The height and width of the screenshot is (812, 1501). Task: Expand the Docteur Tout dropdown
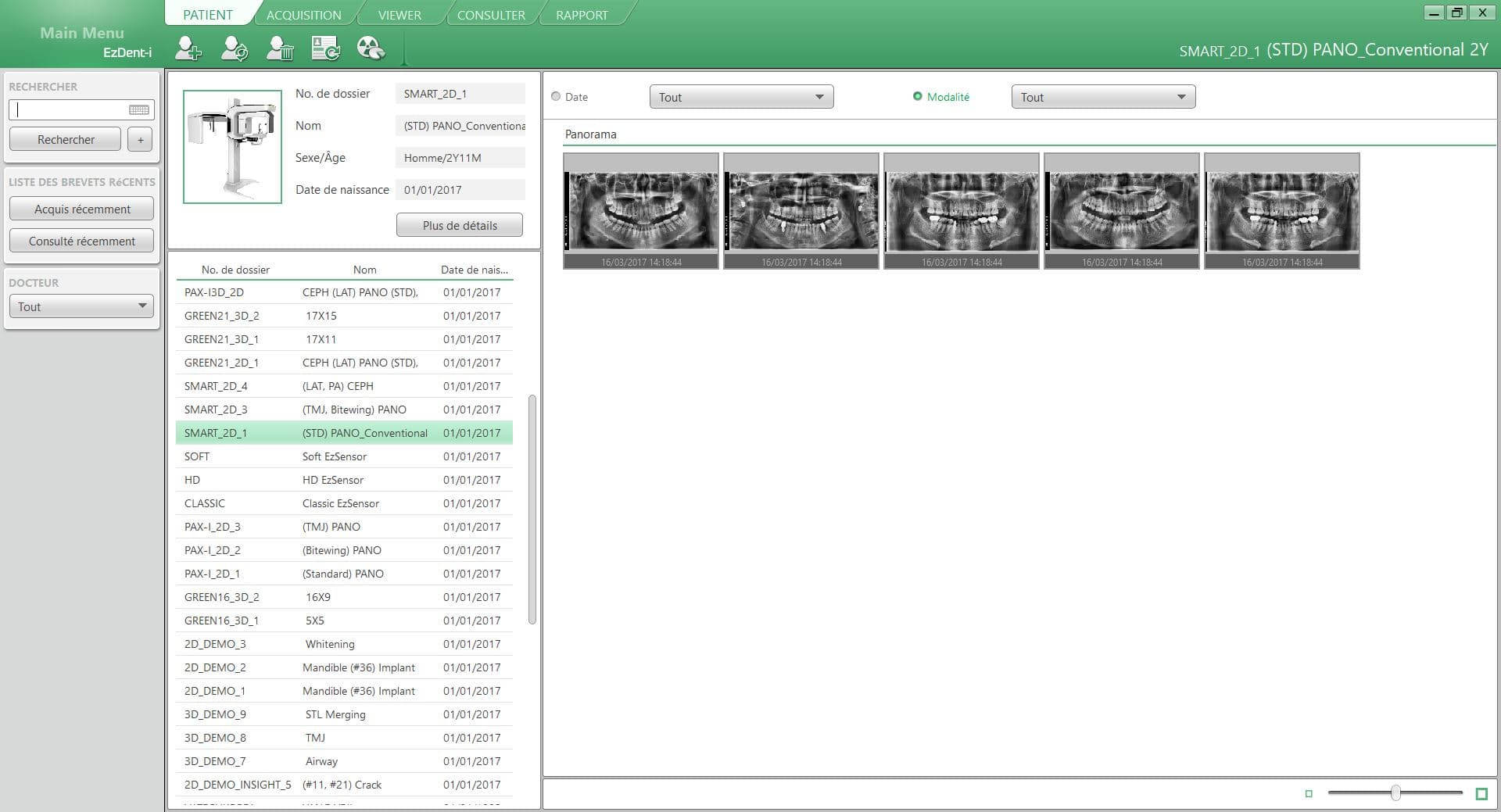point(81,306)
